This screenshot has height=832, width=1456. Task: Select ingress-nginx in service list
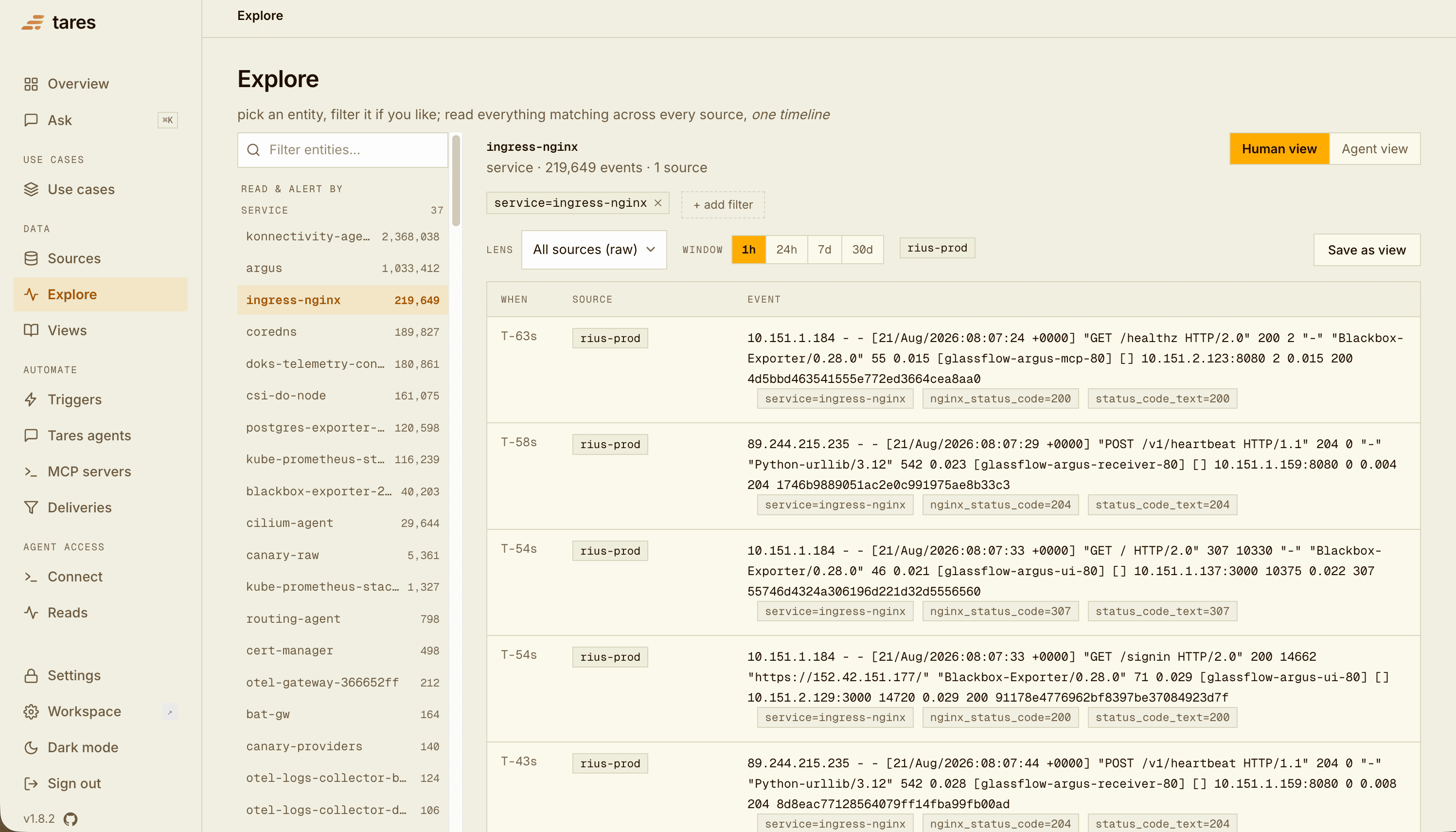[x=342, y=300]
